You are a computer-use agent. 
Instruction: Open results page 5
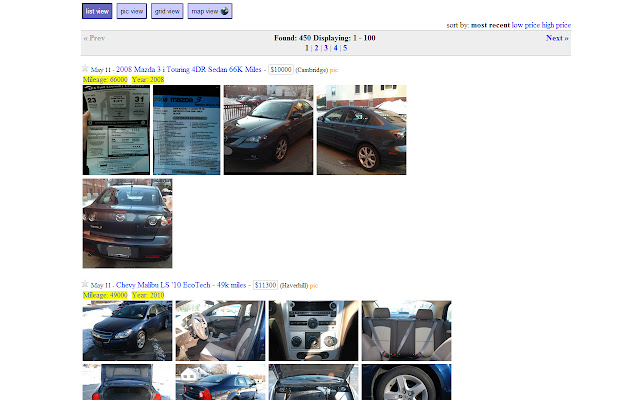tap(345, 48)
